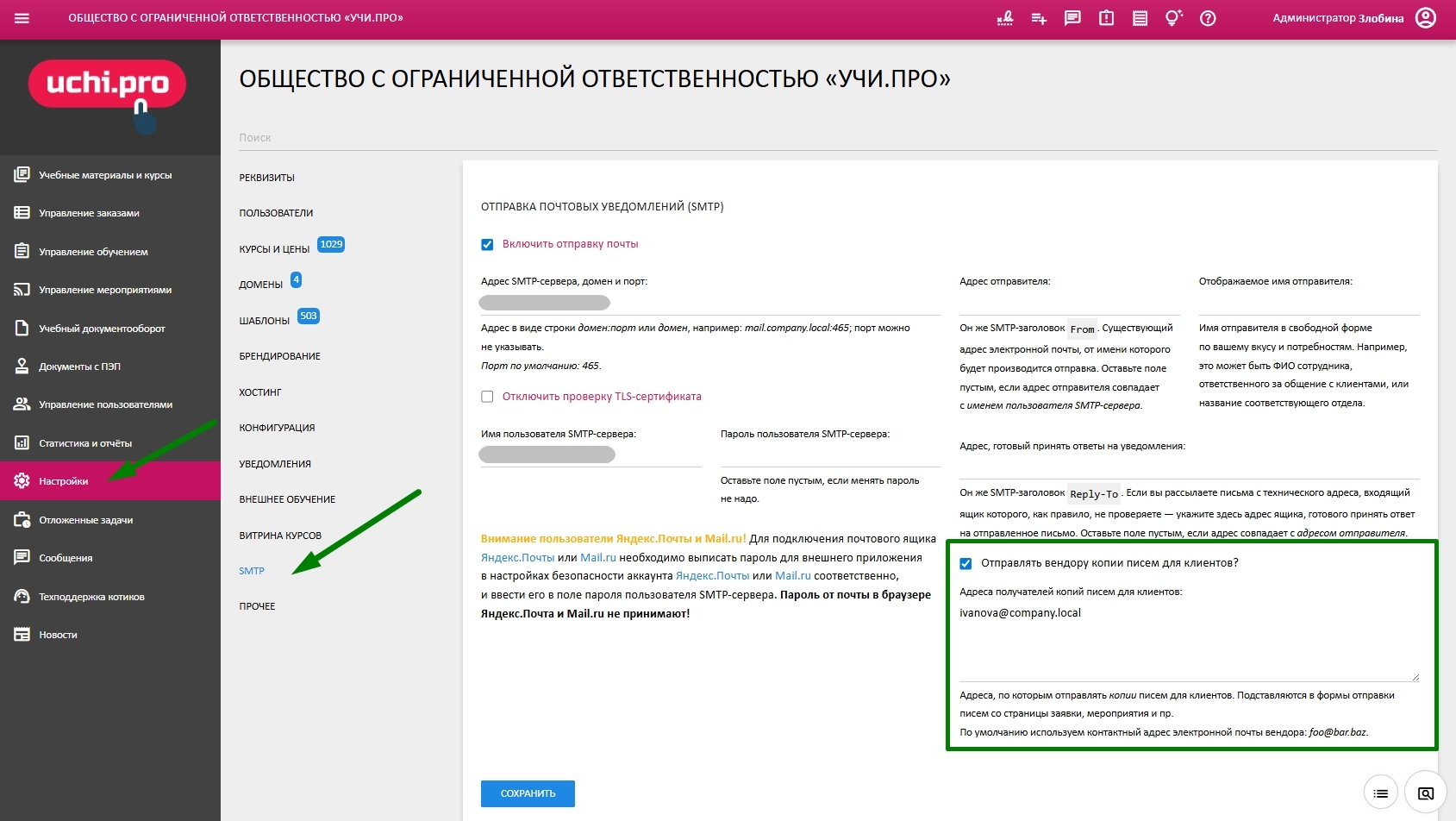Click the first Яндекс.Почты link

click(518, 558)
